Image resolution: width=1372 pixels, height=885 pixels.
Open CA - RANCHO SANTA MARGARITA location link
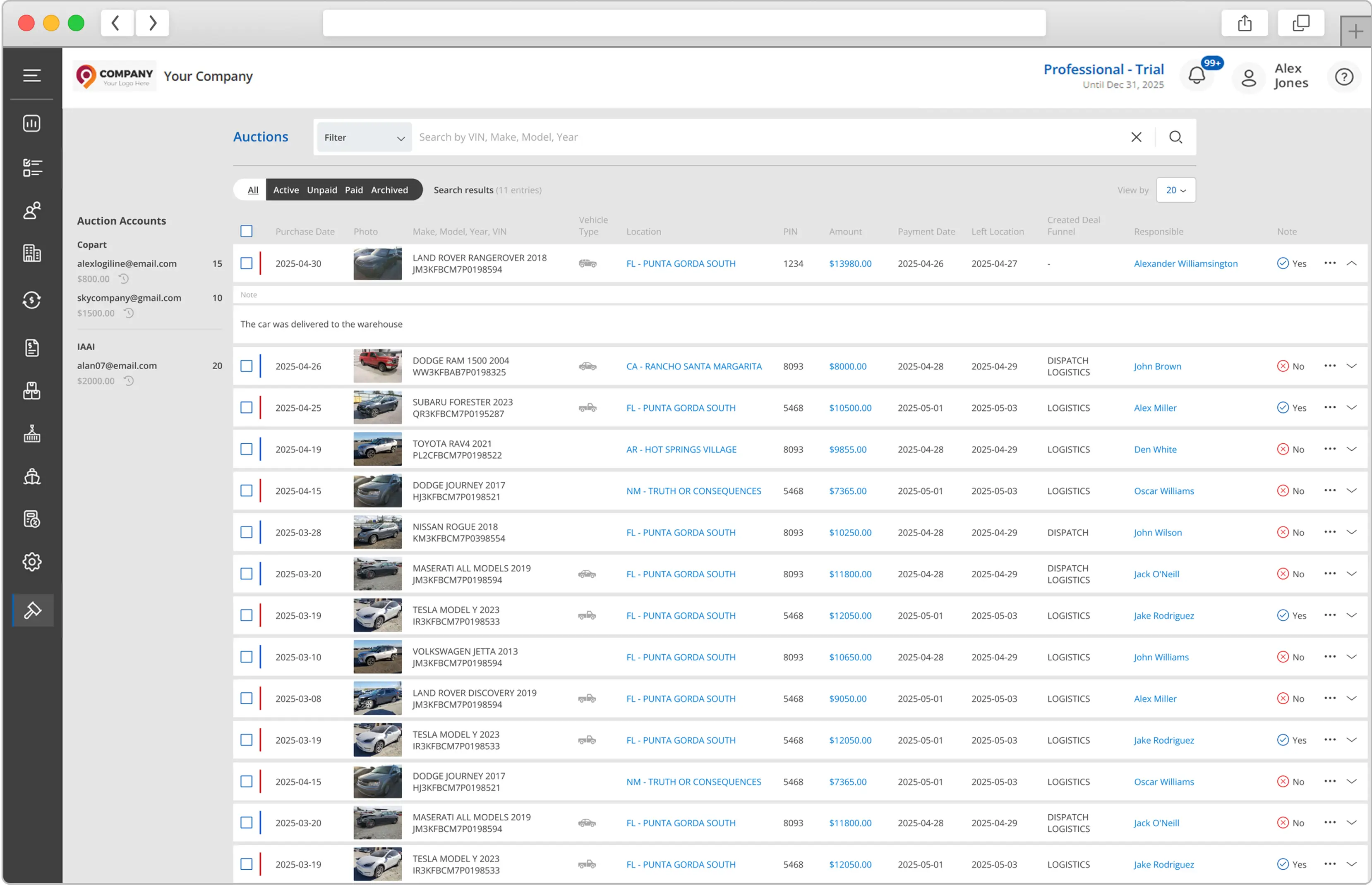[x=694, y=366]
